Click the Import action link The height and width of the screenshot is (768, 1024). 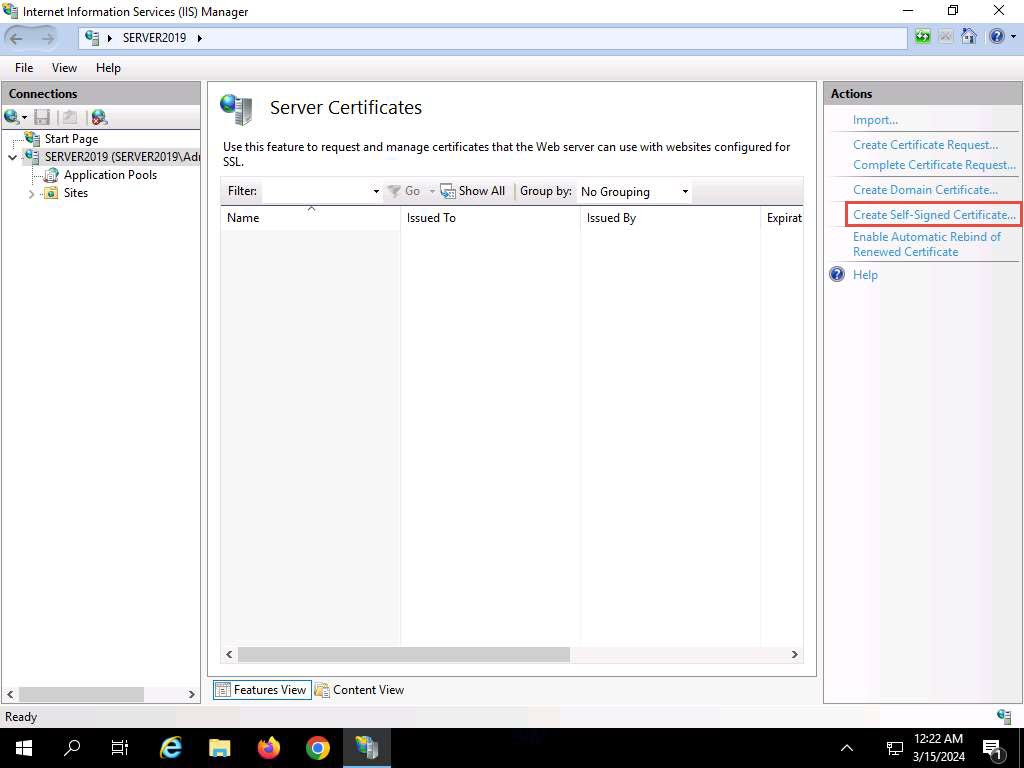875,120
